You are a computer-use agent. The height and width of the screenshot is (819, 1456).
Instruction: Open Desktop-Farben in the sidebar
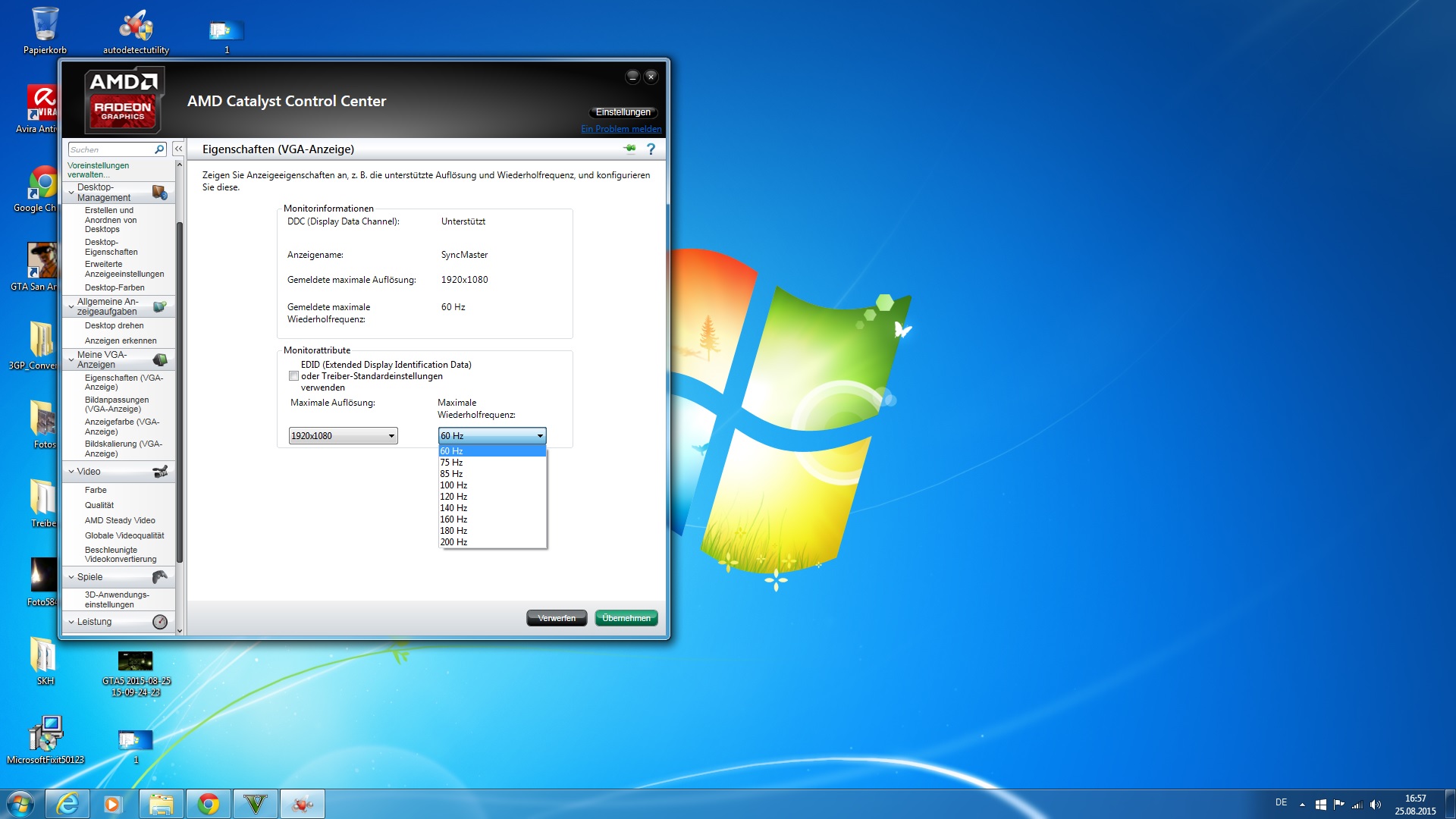tap(115, 287)
